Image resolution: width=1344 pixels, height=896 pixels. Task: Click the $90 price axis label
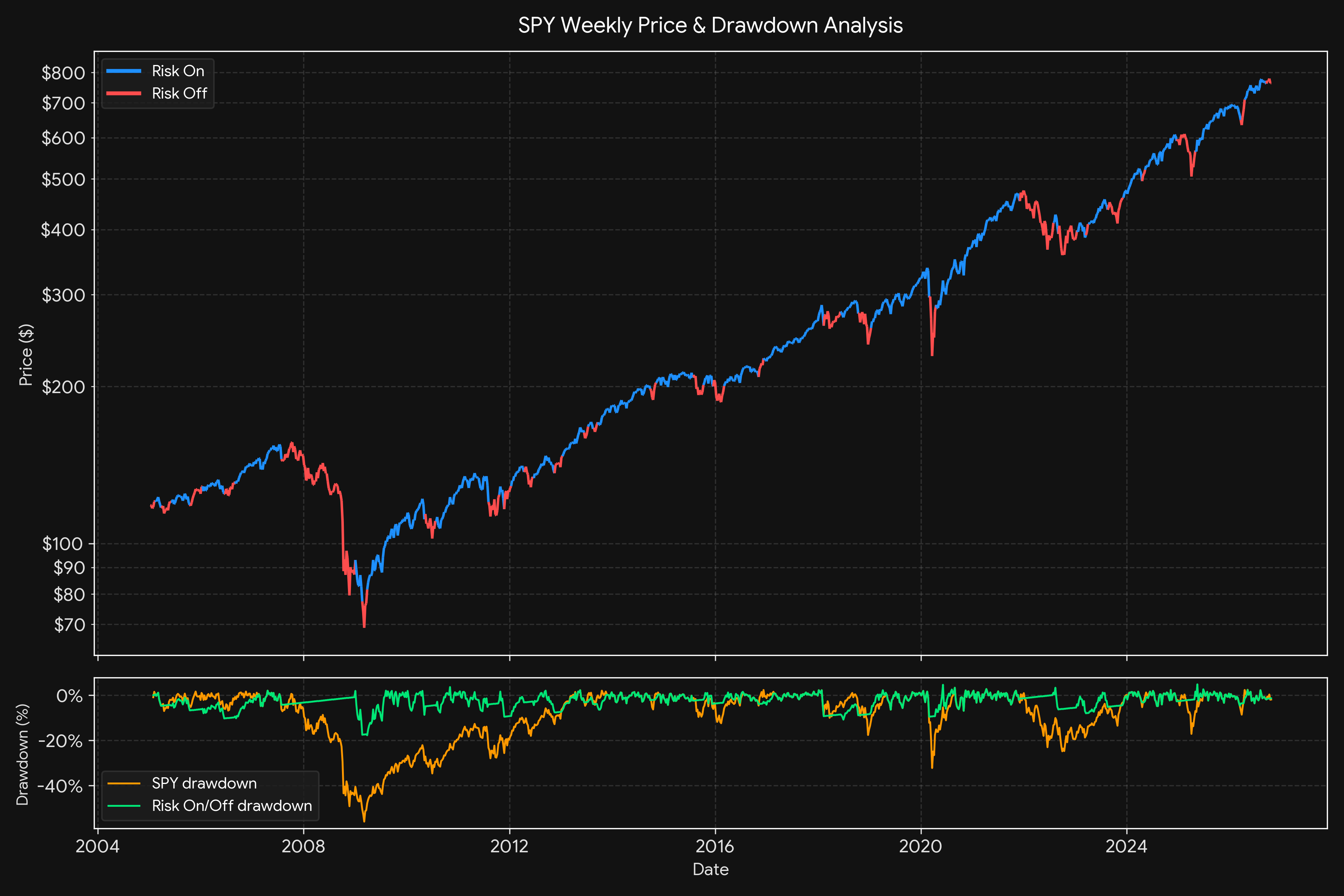click(69, 568)
